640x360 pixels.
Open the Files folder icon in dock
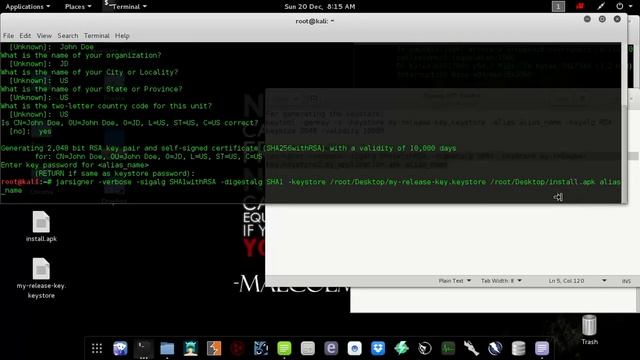click(x=167, y=348)
